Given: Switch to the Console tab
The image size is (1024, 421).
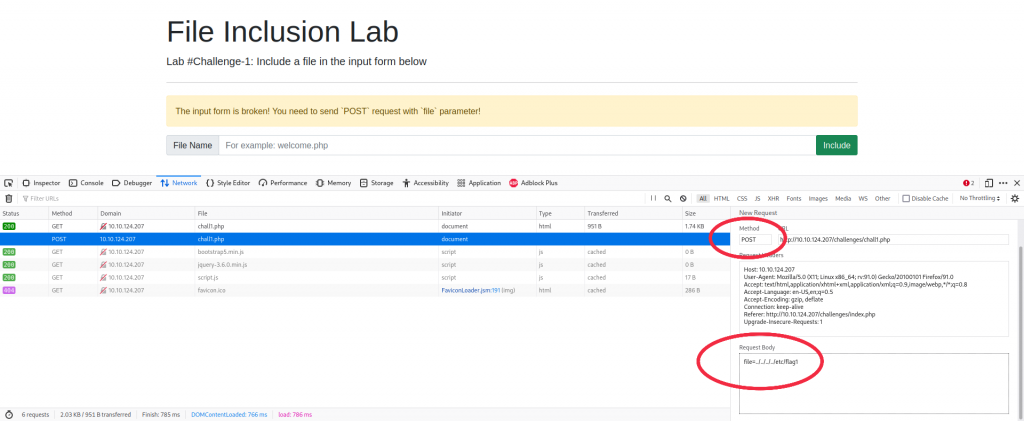Looking at the screenshot, I should click(86, 183).
